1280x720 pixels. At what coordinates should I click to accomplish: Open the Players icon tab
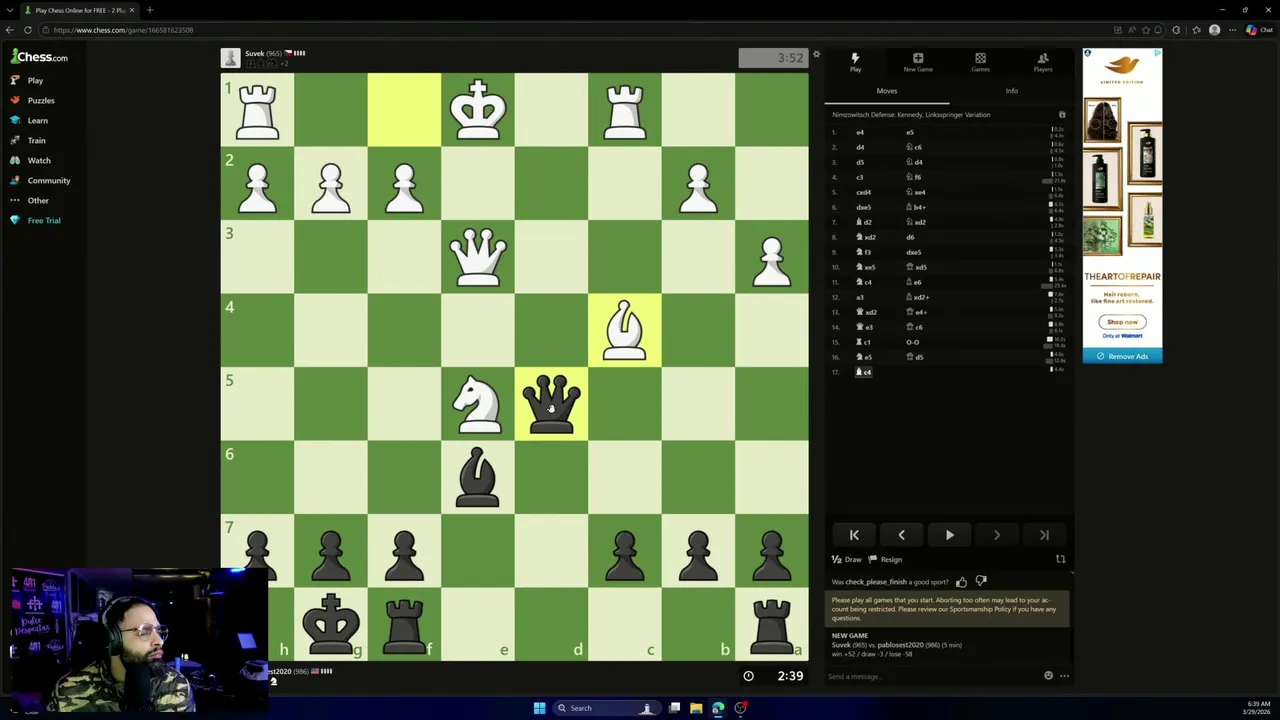tap(1043, 62)
